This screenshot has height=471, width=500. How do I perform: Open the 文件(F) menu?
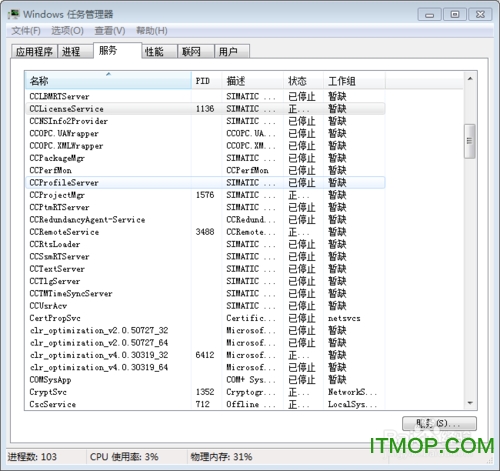(x=26, y=31)
